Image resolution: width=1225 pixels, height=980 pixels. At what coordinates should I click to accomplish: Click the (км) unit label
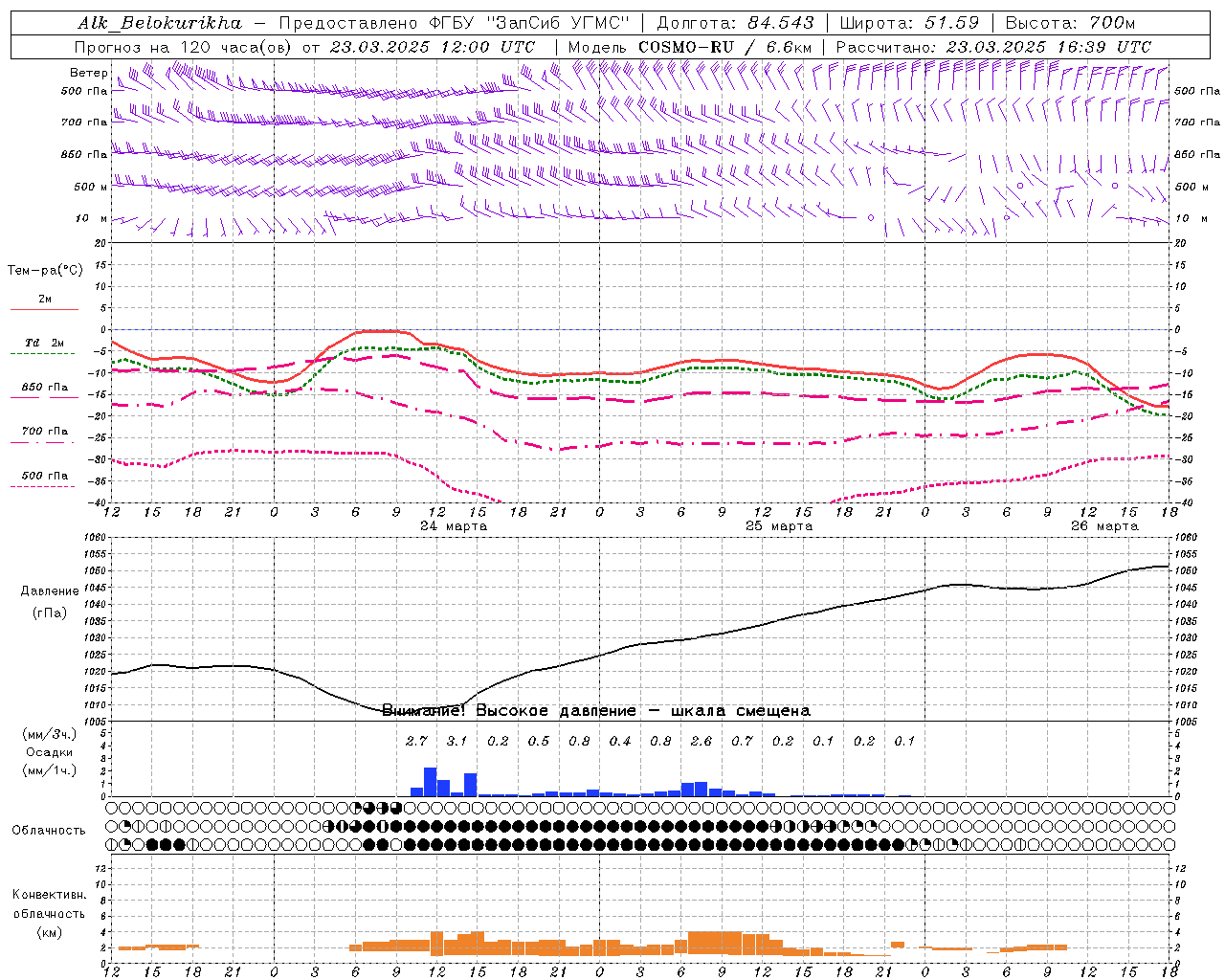49,933
